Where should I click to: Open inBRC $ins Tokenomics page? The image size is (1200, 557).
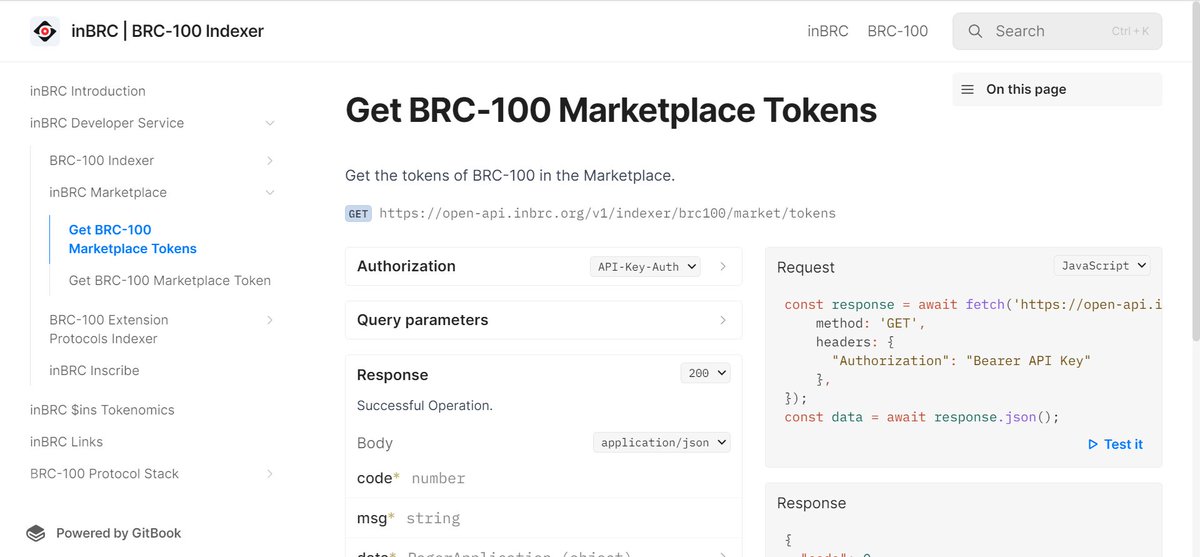coord(102,410)
